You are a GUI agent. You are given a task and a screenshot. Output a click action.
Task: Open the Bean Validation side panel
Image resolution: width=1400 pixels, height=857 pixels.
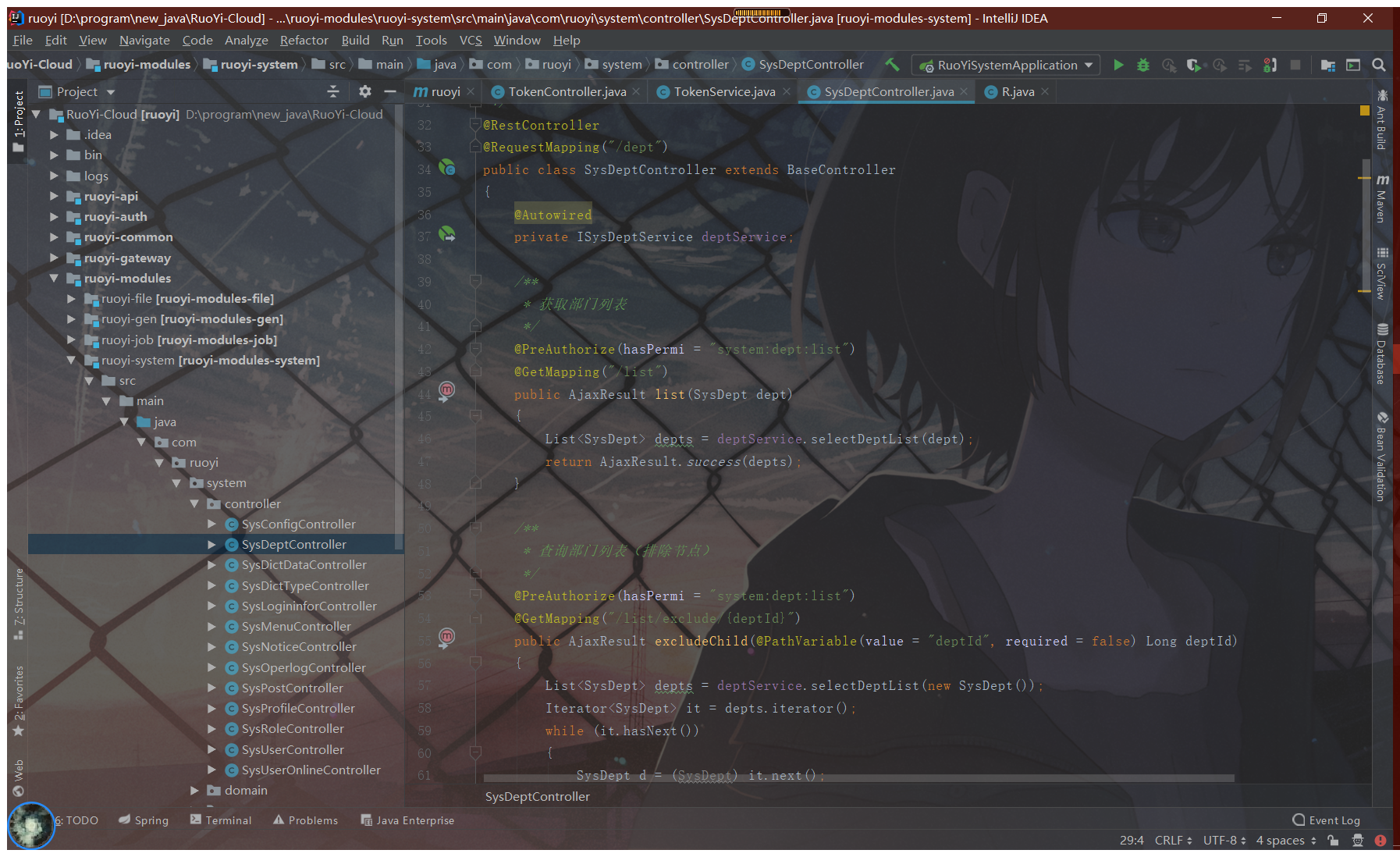[1381, 456]
